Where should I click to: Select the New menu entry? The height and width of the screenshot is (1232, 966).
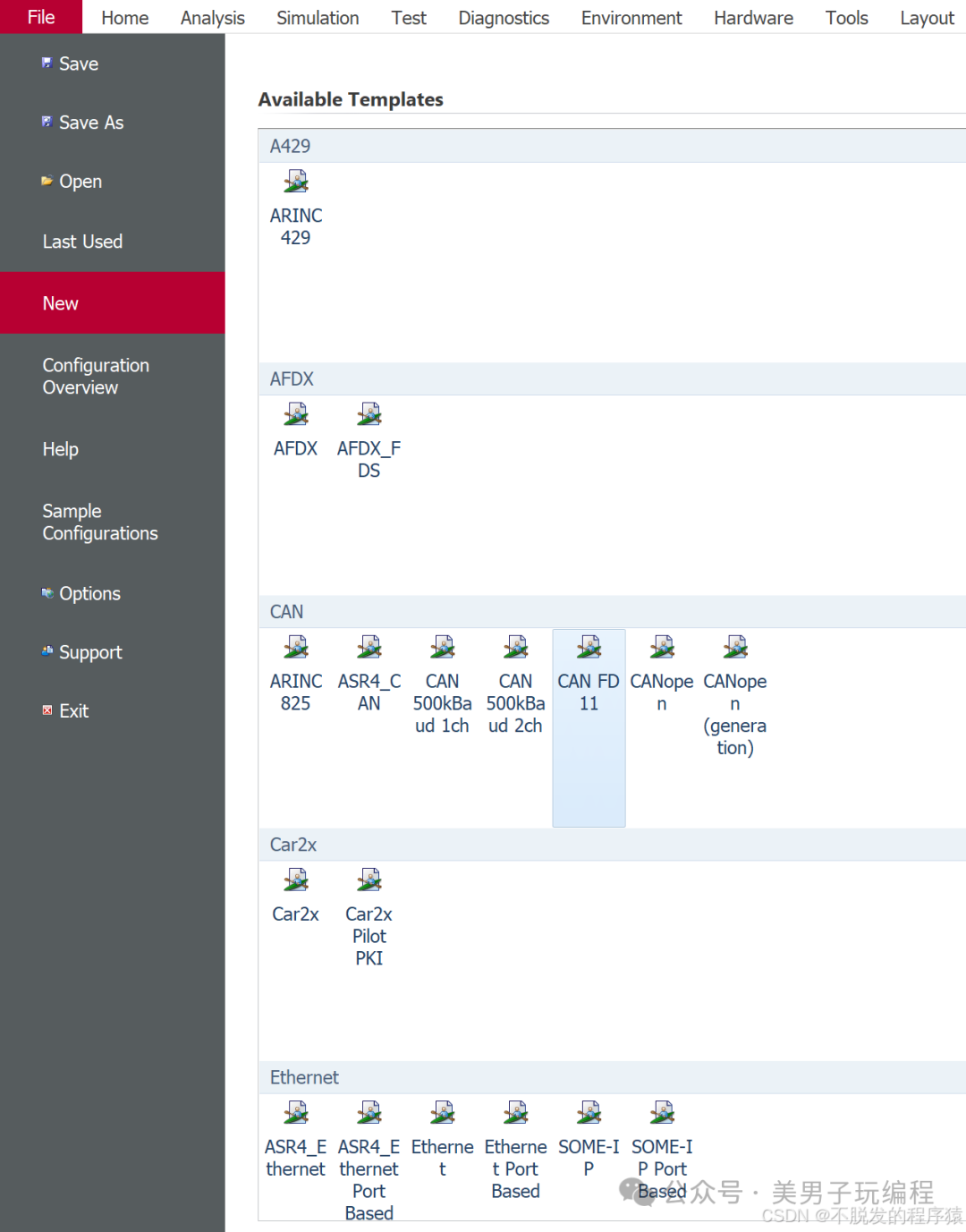click(x=113, y=303)
